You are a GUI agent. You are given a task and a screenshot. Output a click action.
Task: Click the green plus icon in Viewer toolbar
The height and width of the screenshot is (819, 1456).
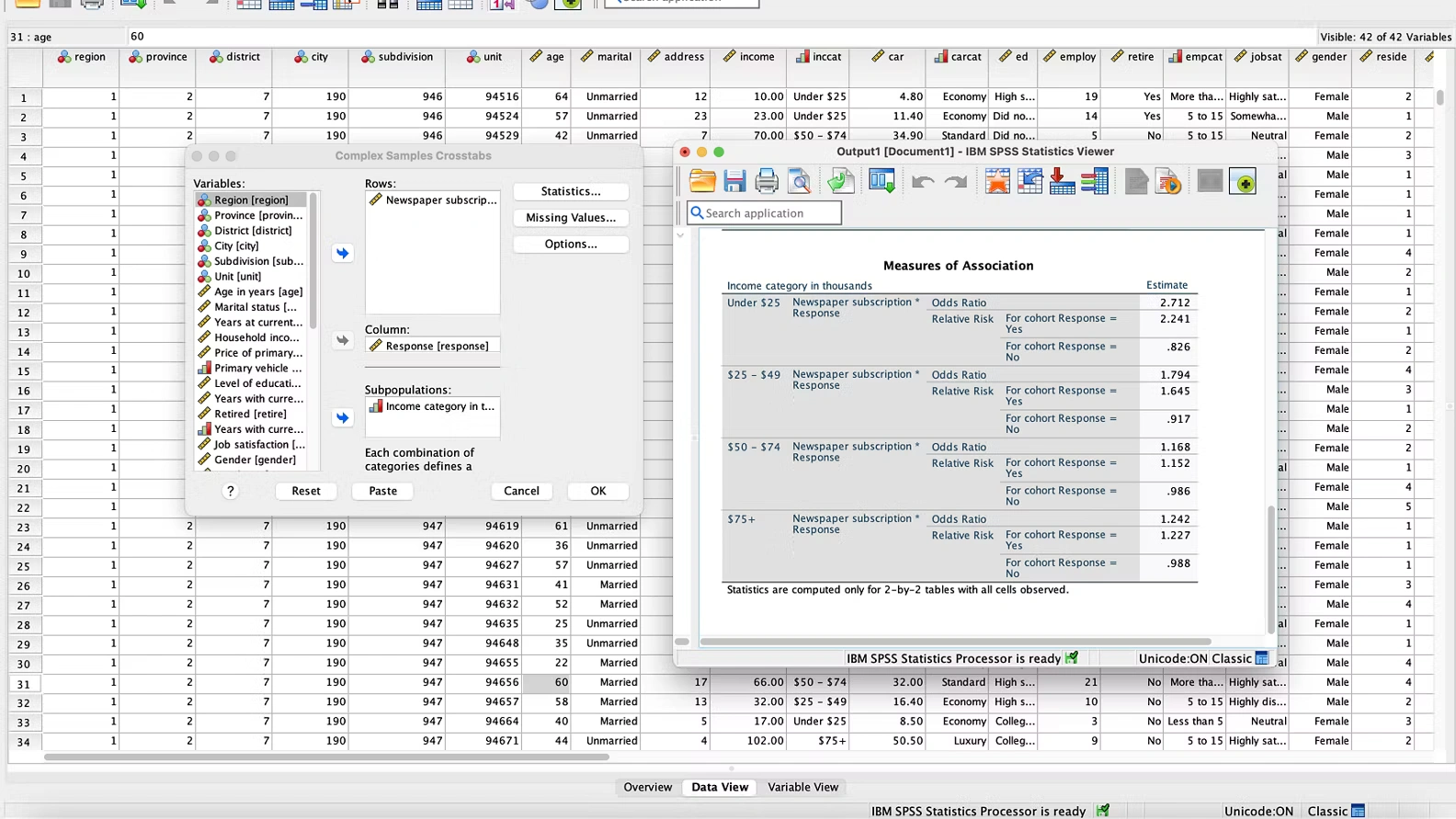tap(1243, 182)
